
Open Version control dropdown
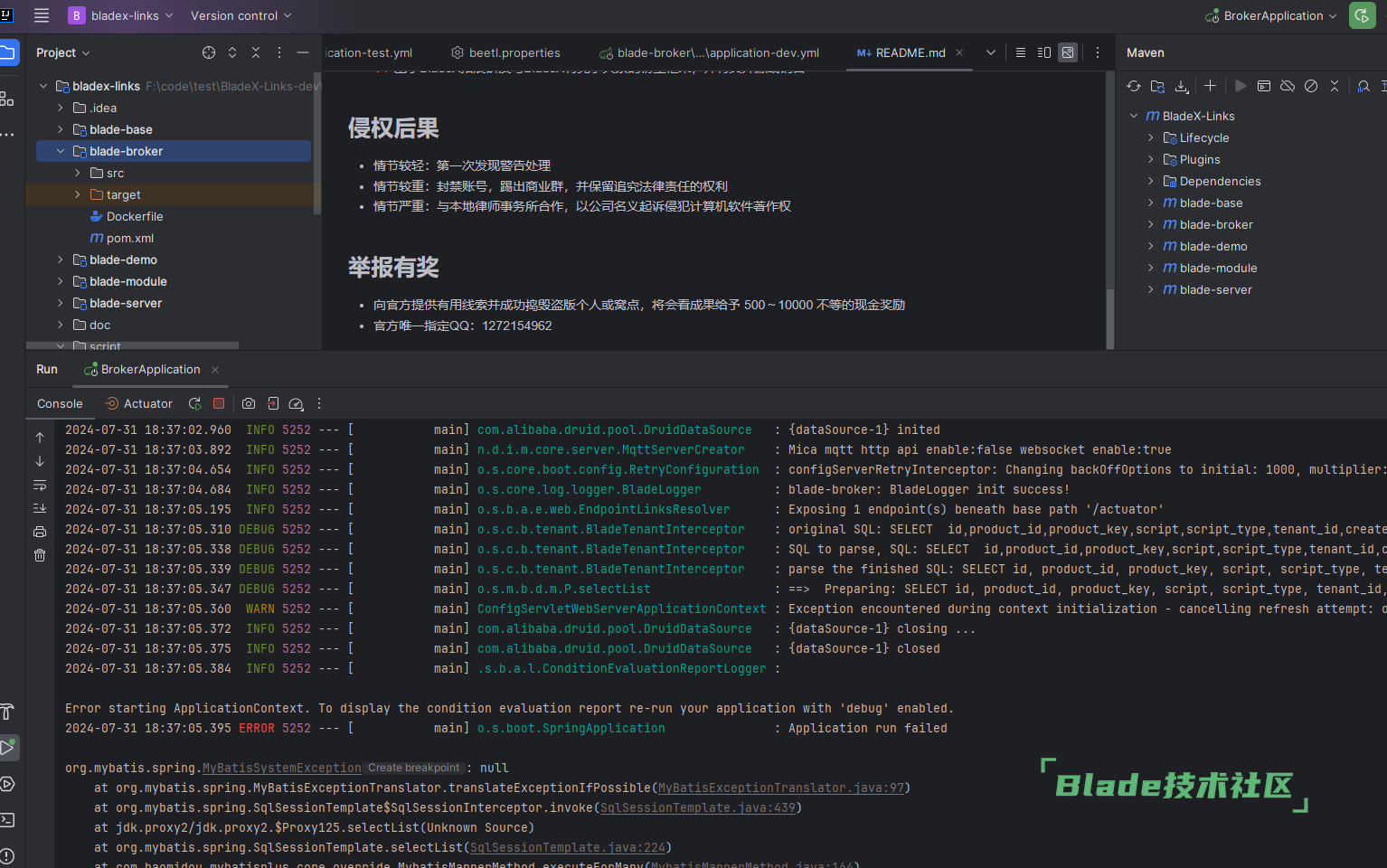[x=241, y=15]
